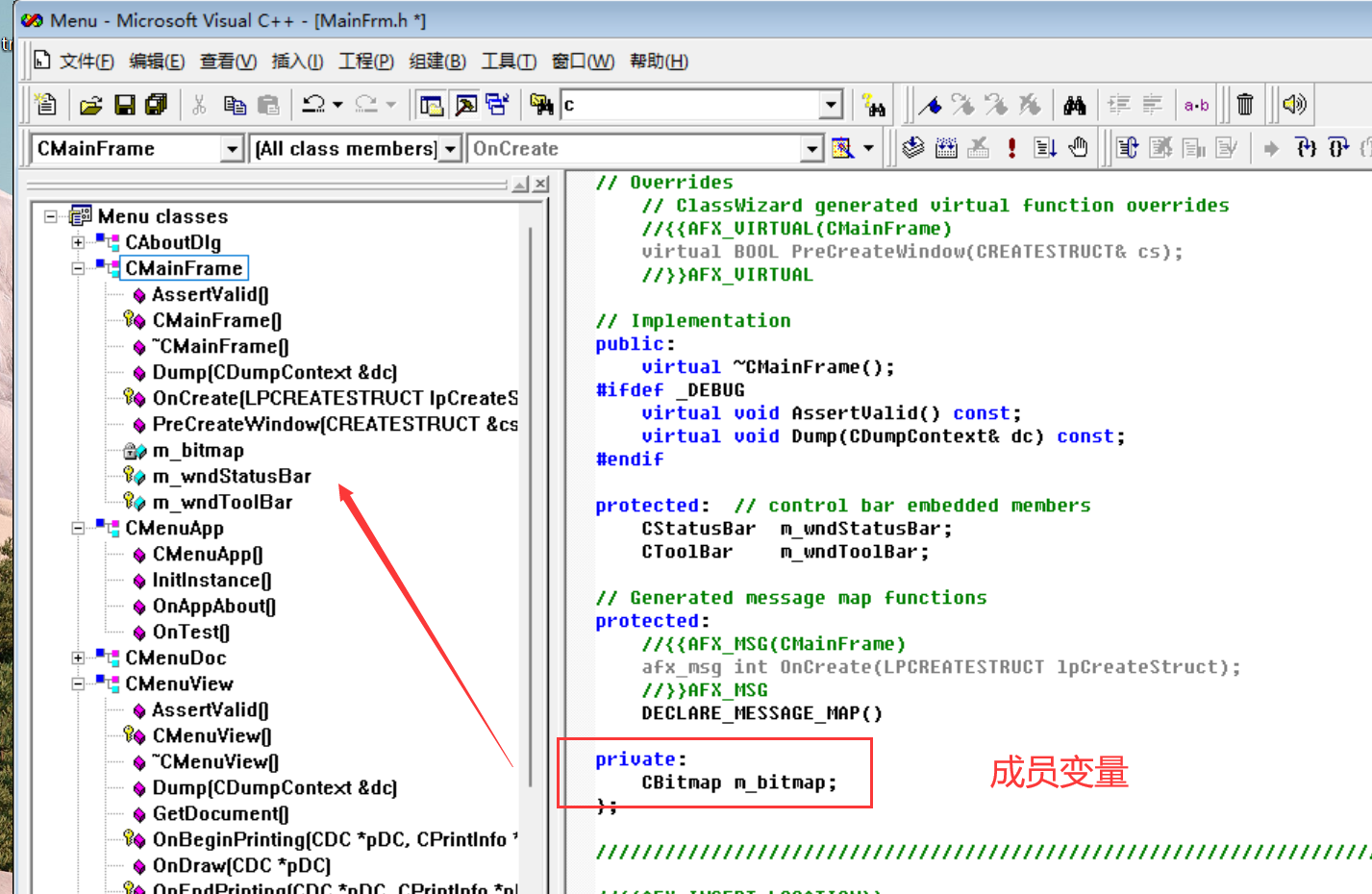Select m_wndToolBar in the class tree
This screenshot has width=1372, height=894.
pos(222,502)
